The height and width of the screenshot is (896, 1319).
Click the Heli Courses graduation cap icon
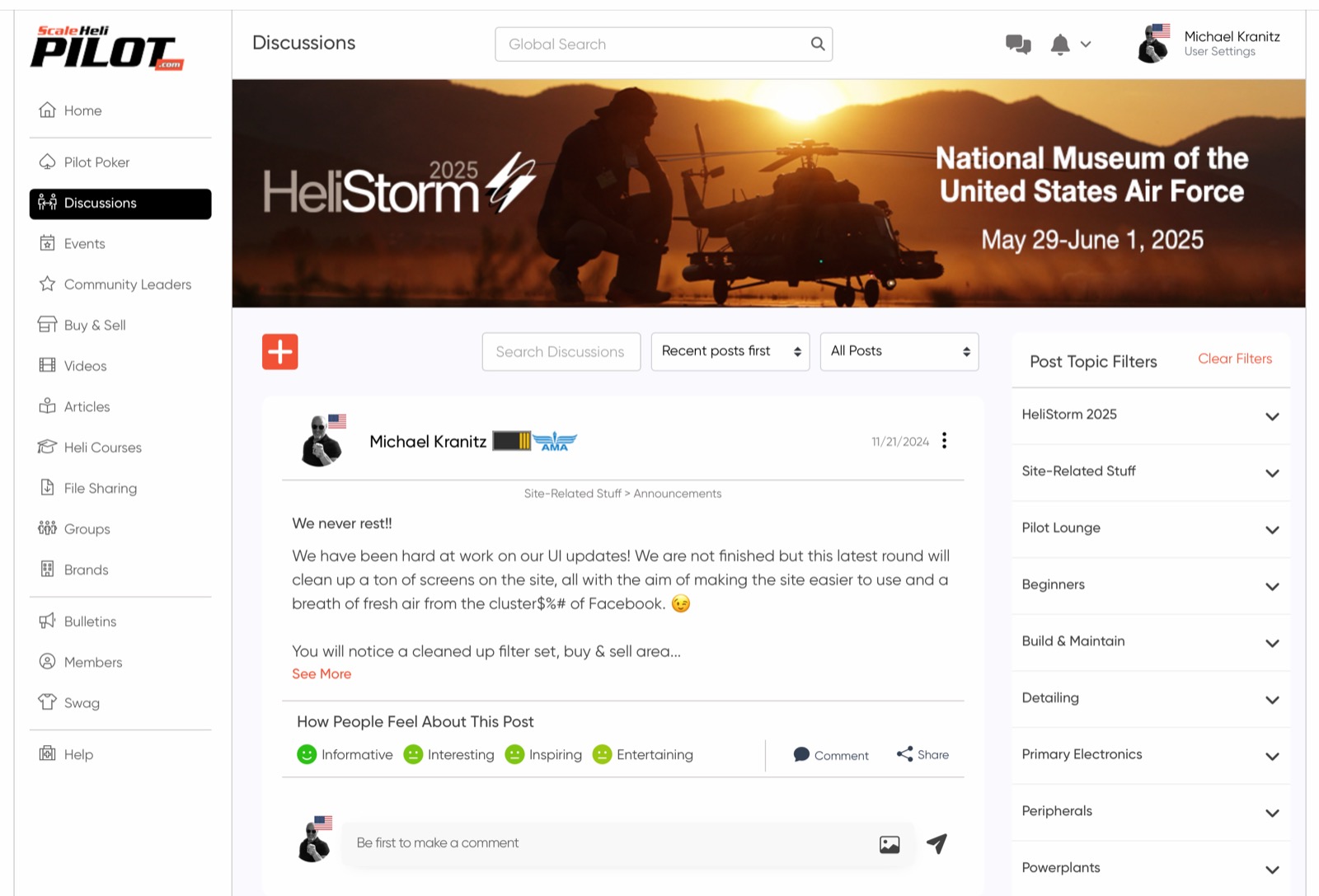[47, 448]
